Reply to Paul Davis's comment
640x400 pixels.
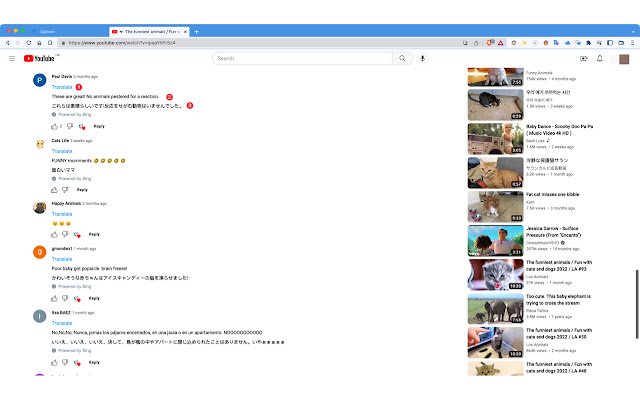pyautogui.click(x=99, y=127)
